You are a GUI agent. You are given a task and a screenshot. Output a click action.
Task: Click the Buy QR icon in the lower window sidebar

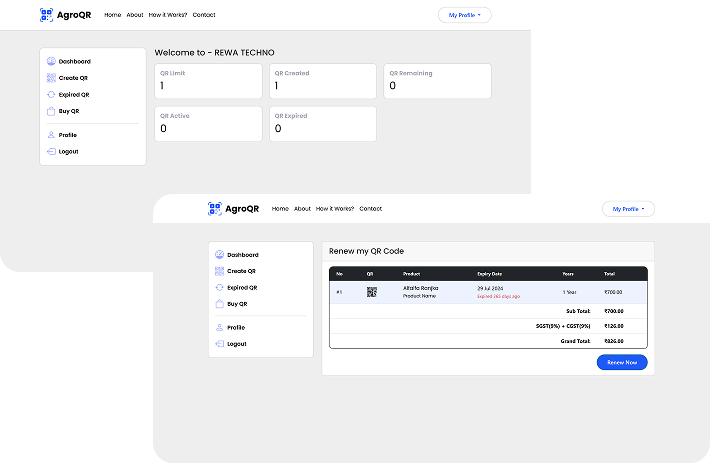(219, 303)
